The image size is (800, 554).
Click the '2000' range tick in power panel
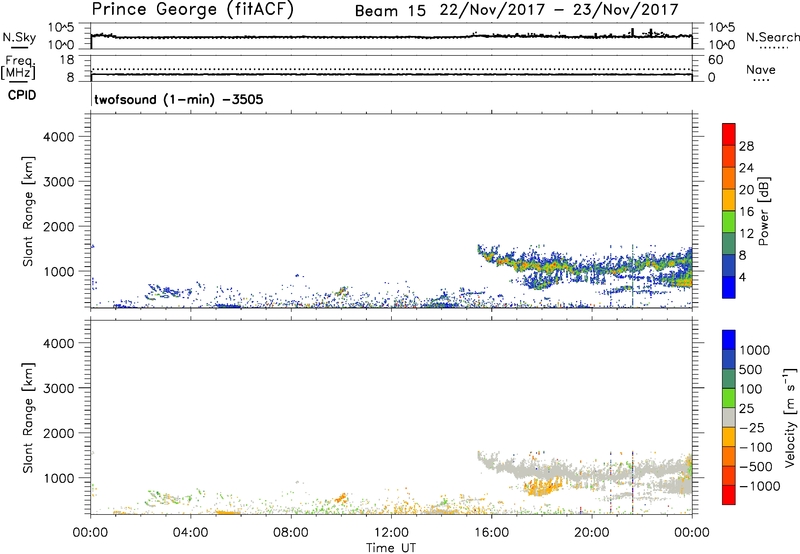point(58,226)
